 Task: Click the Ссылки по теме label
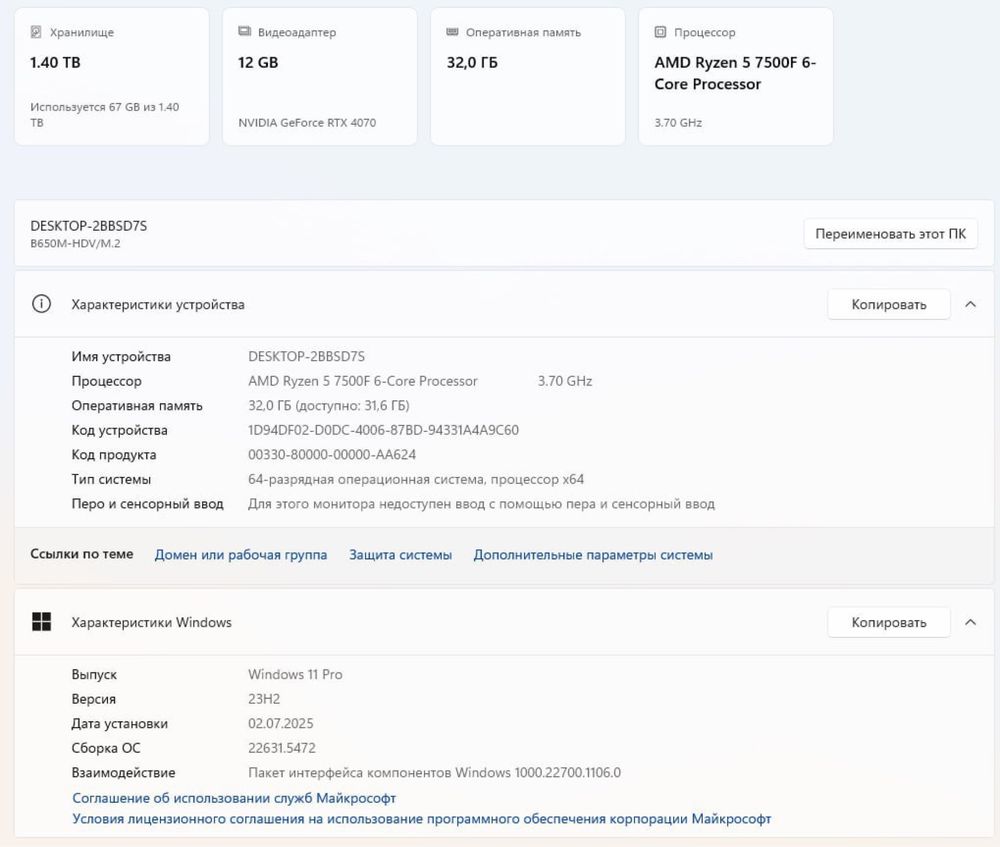click(82, 554)
